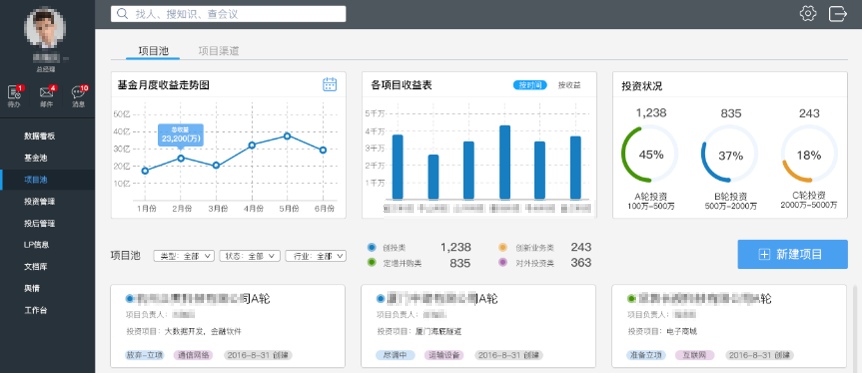Expand the 类型: 全部 dropdown
This screenshot has height=373, width=862.
pos(184,256)
